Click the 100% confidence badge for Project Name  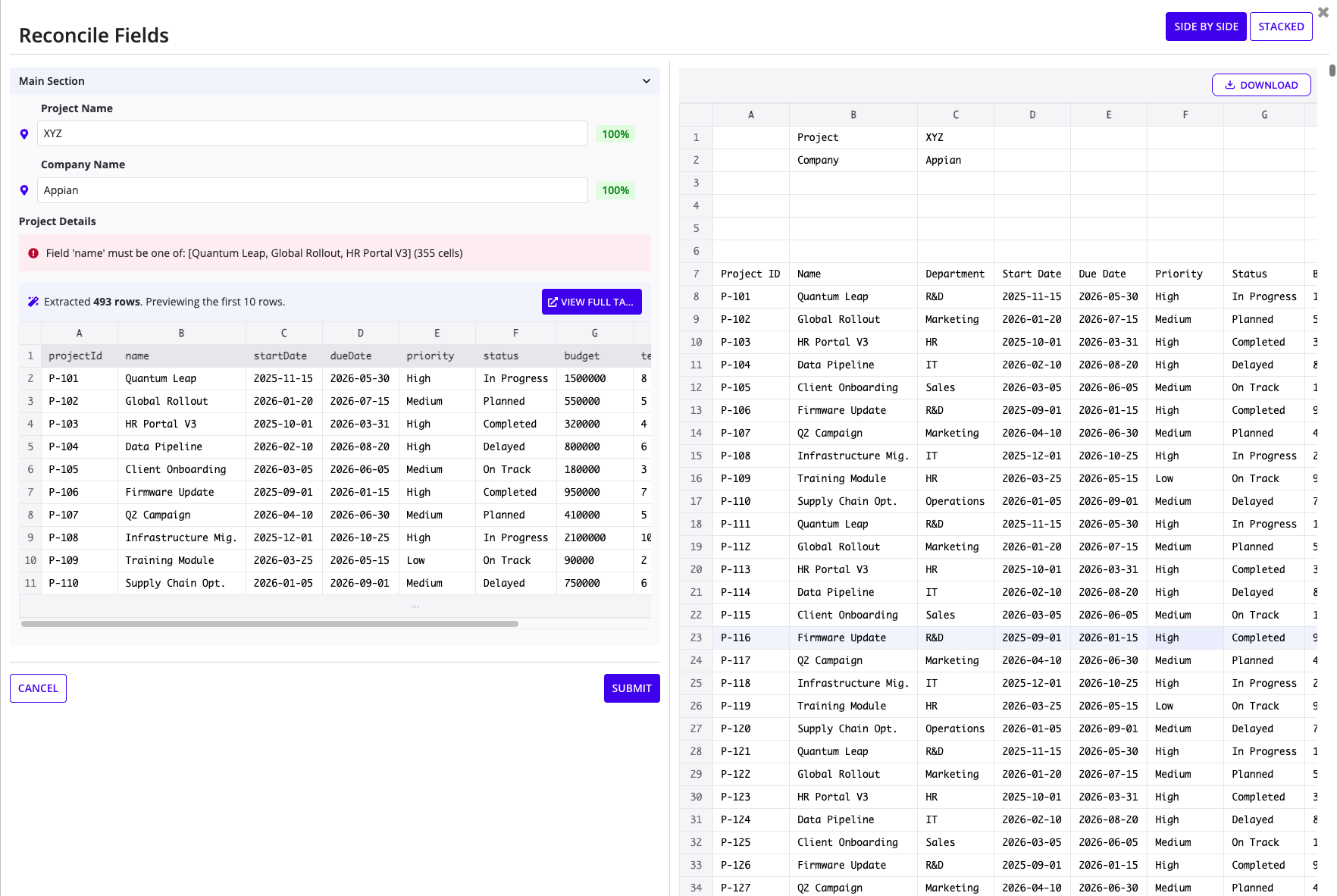click(615, 134)
